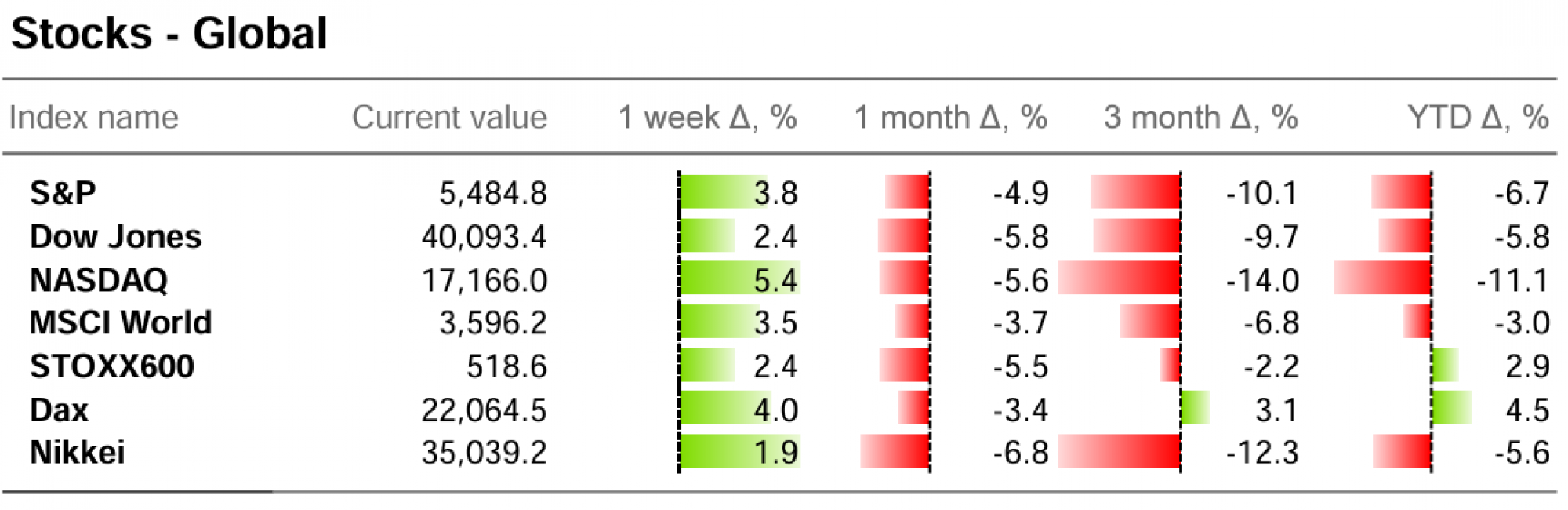Click the STOXX600 index name

[111, 366]
